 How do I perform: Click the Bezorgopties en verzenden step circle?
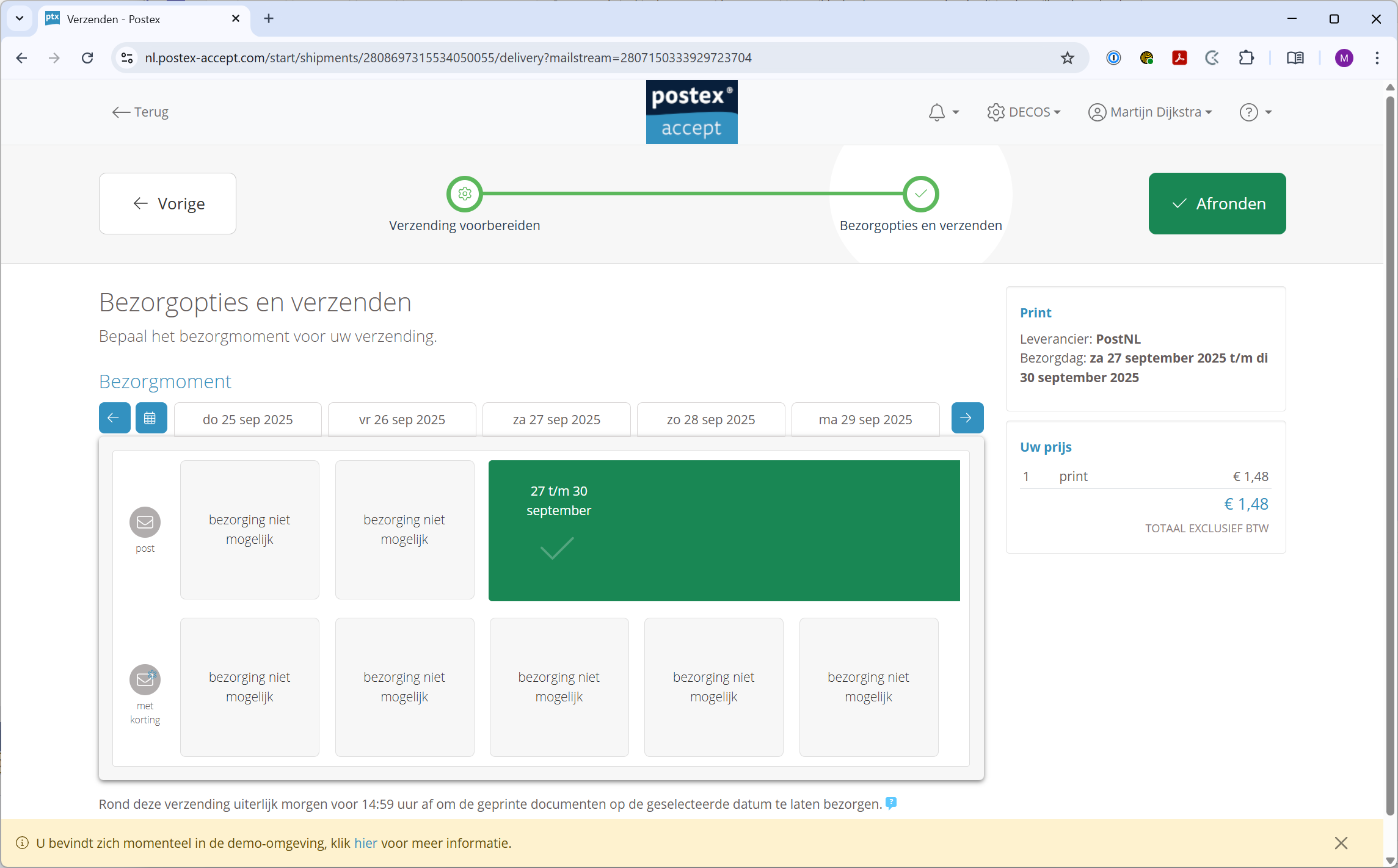tap(920, 194)
